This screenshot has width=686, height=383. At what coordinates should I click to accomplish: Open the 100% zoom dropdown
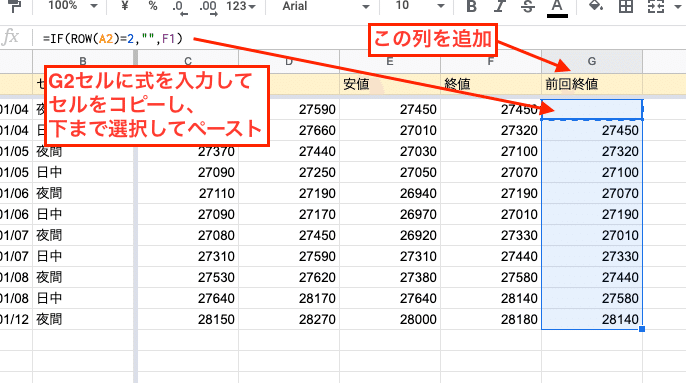coord(73,6)
